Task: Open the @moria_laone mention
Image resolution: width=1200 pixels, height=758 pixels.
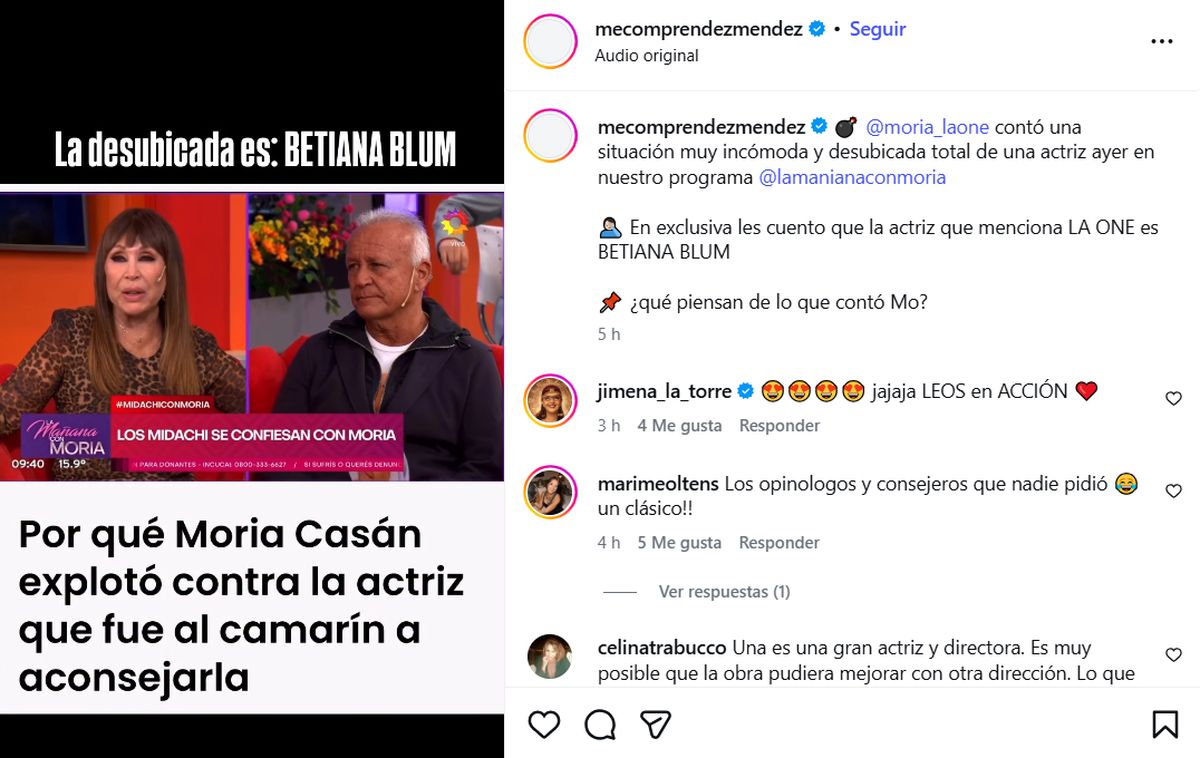Action: click(927, 127)
